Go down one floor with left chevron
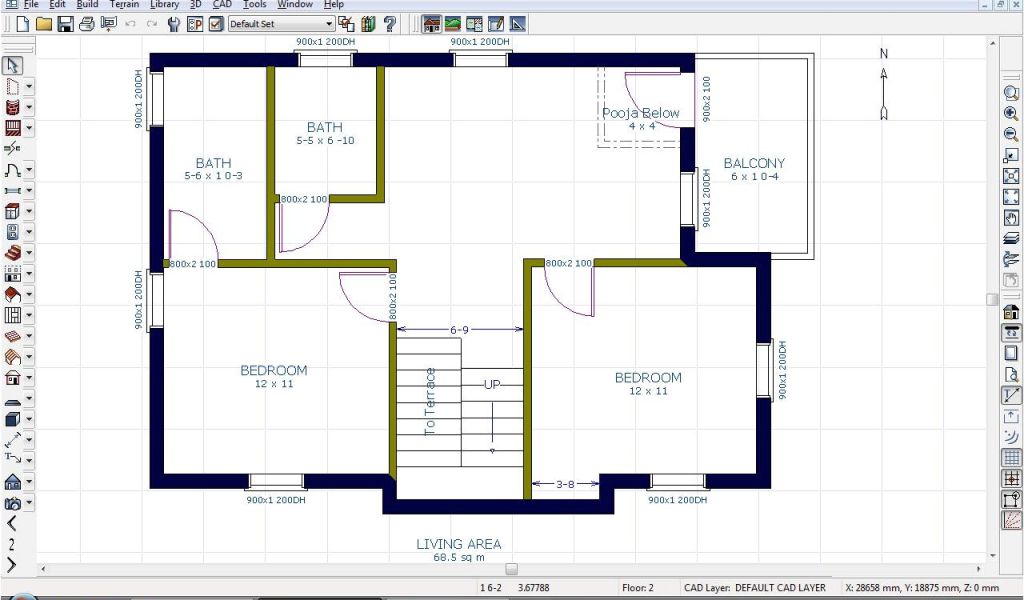Image resolution: width=1024 pixels, height=600 pixels. pyautogui.click(x=12, y=523)
